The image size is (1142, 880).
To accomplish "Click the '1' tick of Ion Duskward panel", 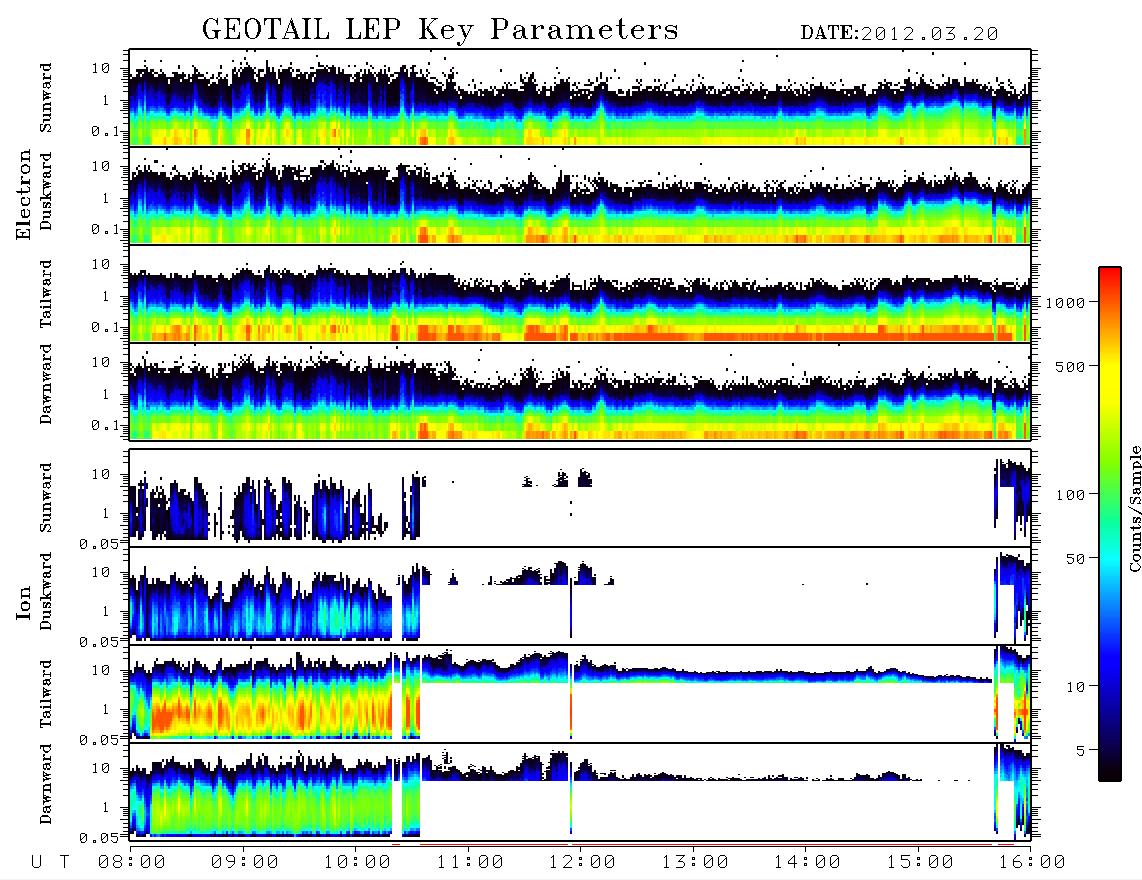I will pos(106,611).
